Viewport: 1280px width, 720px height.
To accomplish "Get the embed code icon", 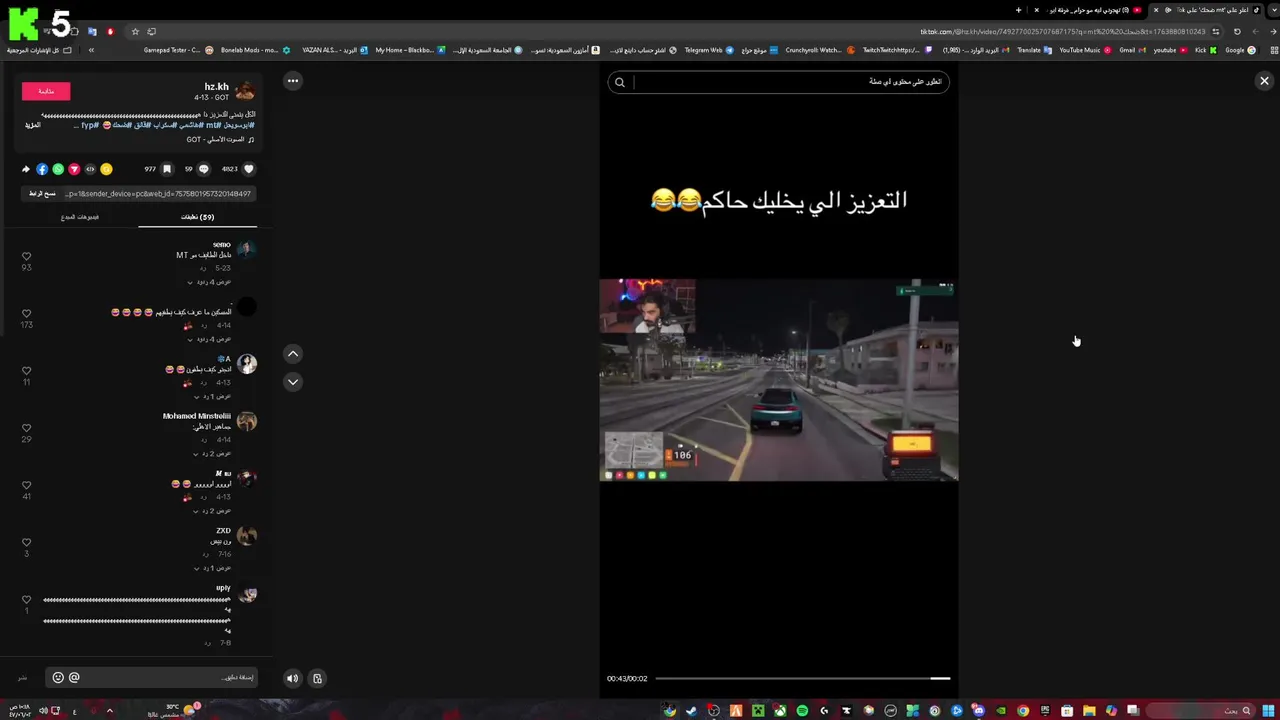I will click(x=90, y=169).
